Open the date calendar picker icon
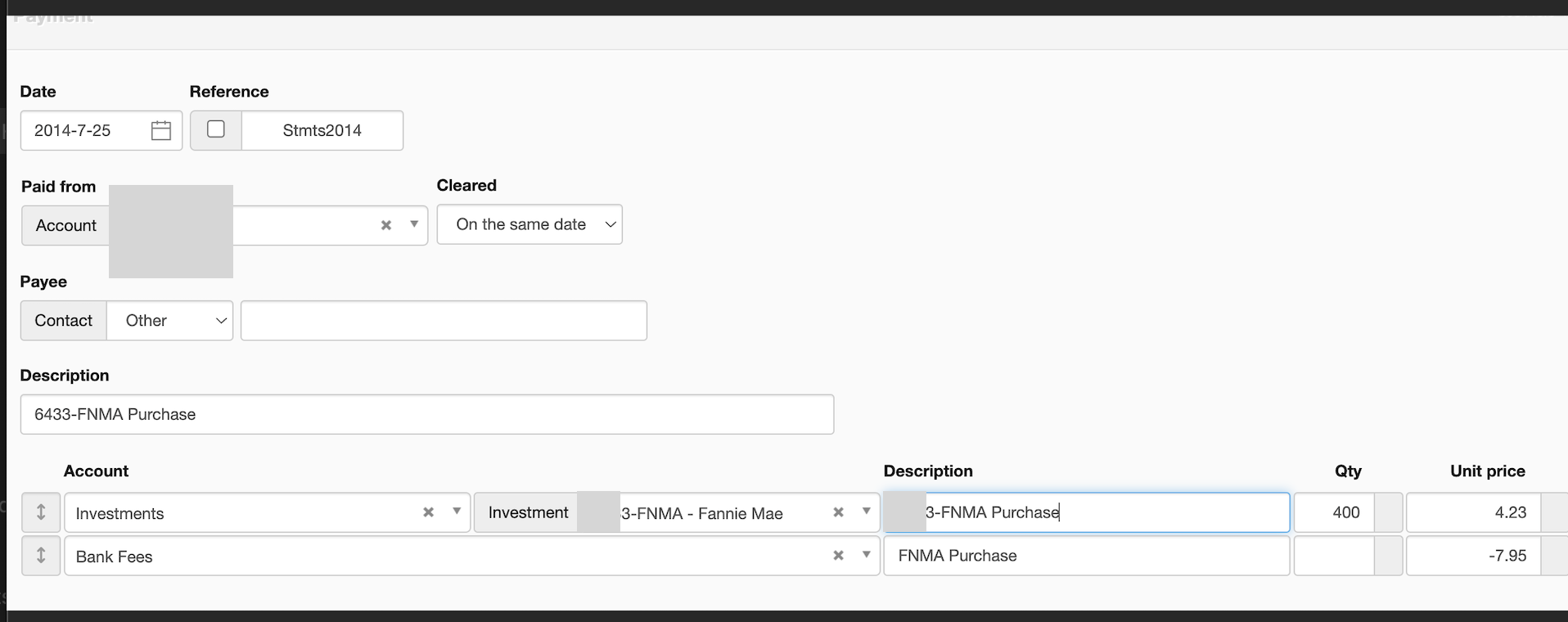This screenshot has height=622, width=1568. click(161, 130)
